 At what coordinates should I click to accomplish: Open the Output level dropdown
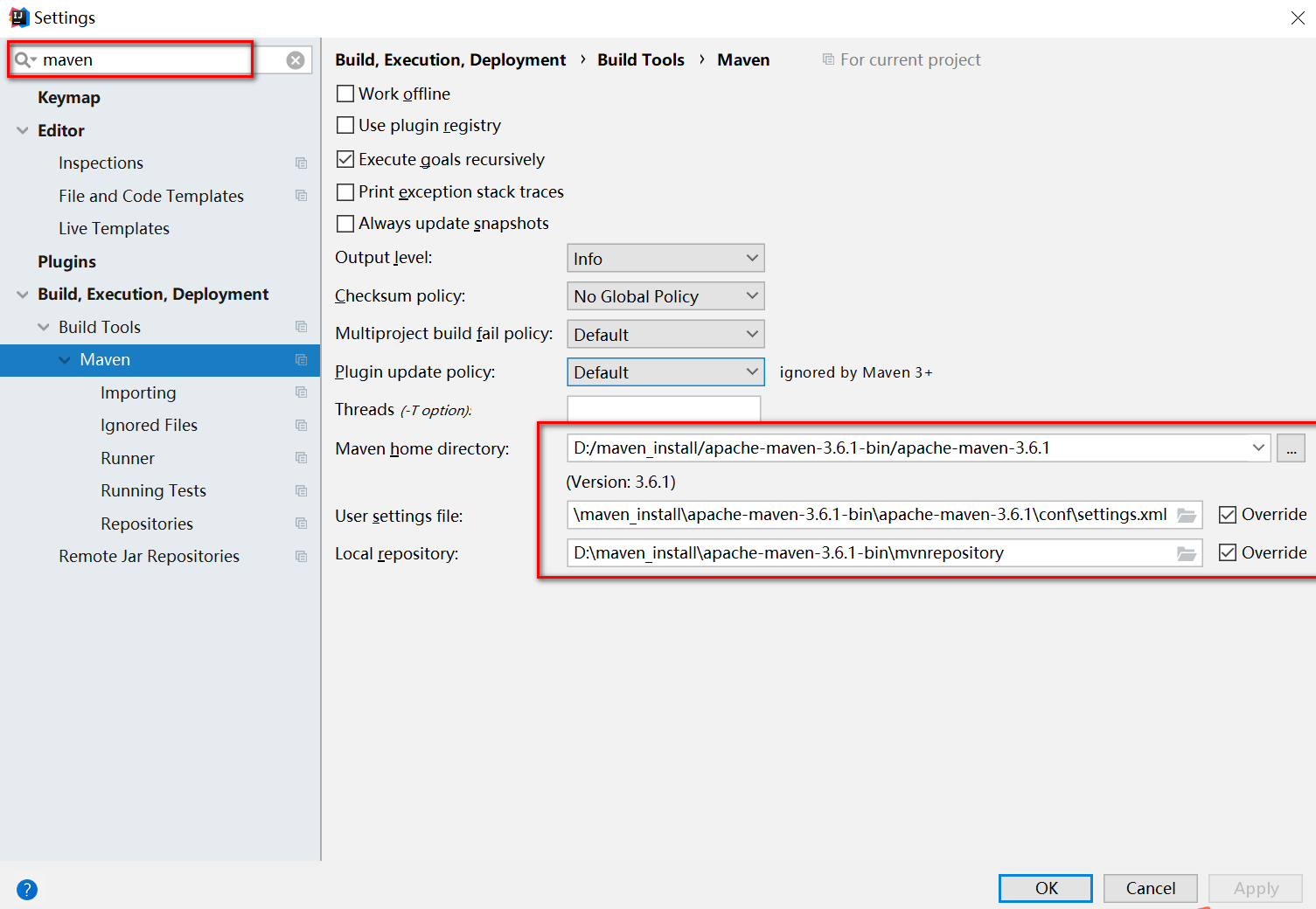click(x=665, y=258)
